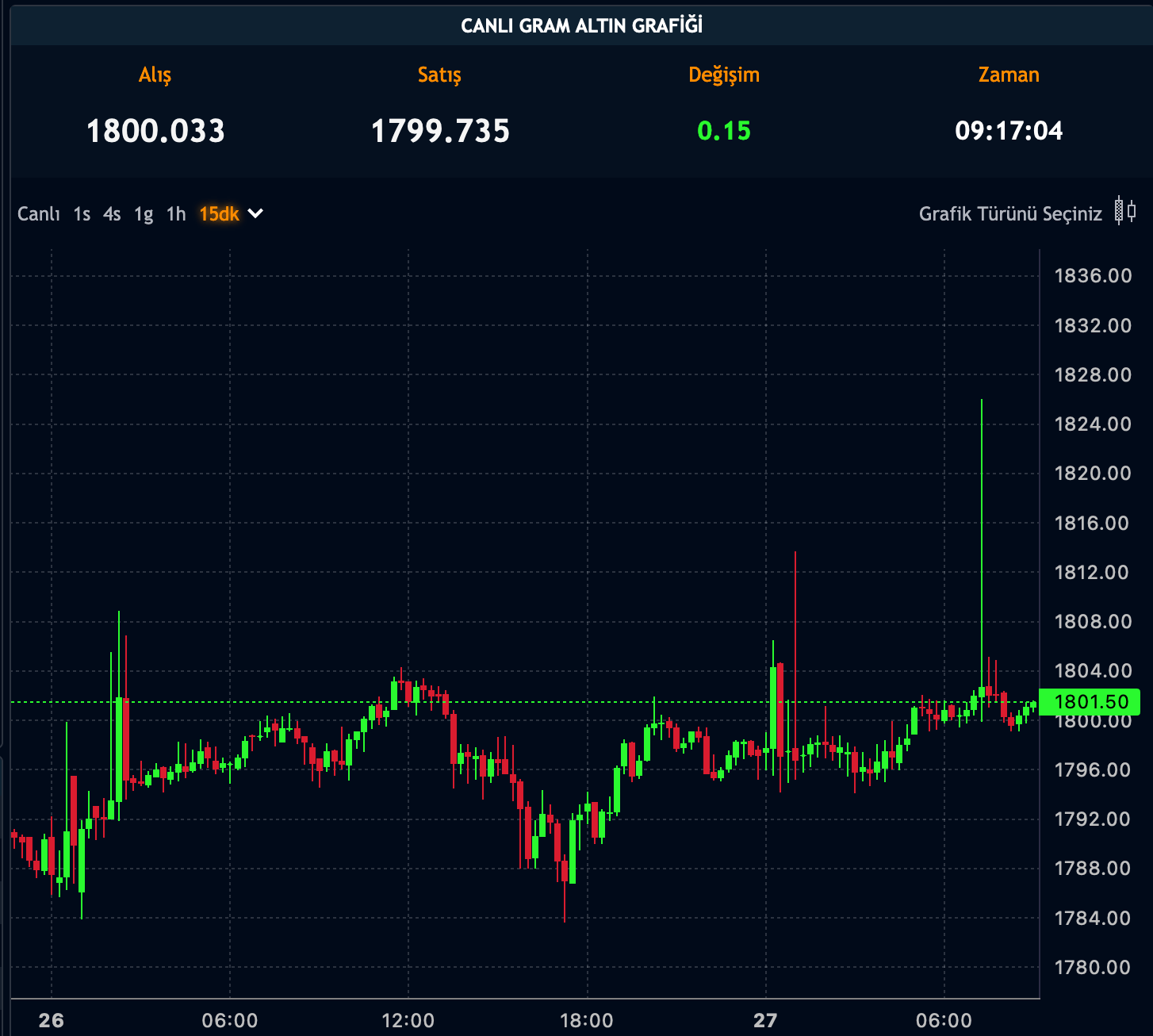
Task: Click the 1784.00 price axis label
Action: 1093,918
